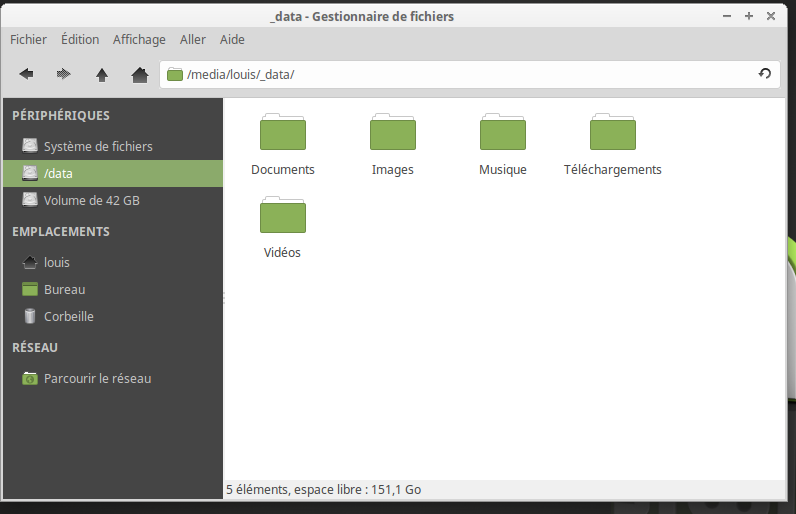Select the Téléchargements folder label

tap(613, 169)
